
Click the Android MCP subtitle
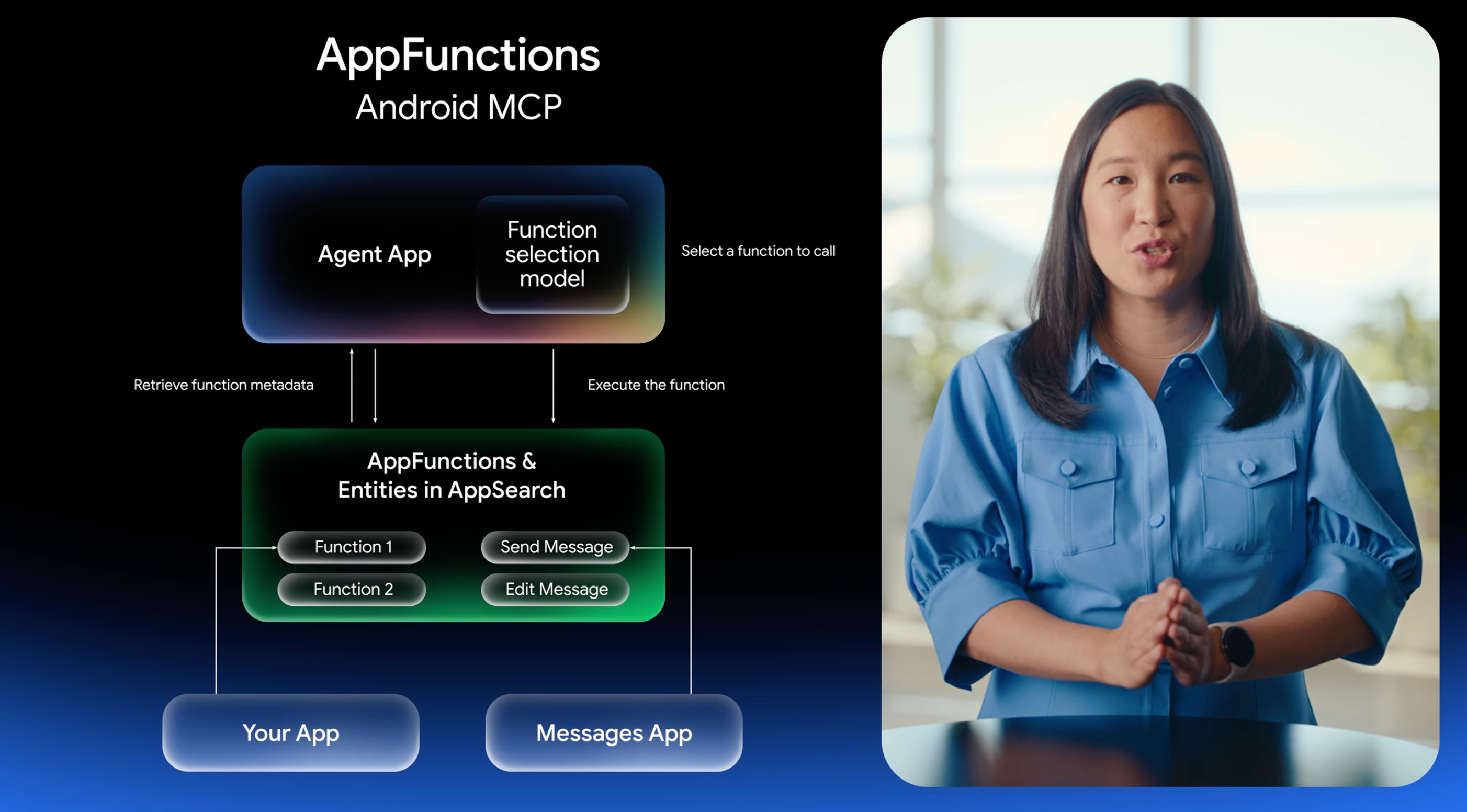[x=458, y=107]
